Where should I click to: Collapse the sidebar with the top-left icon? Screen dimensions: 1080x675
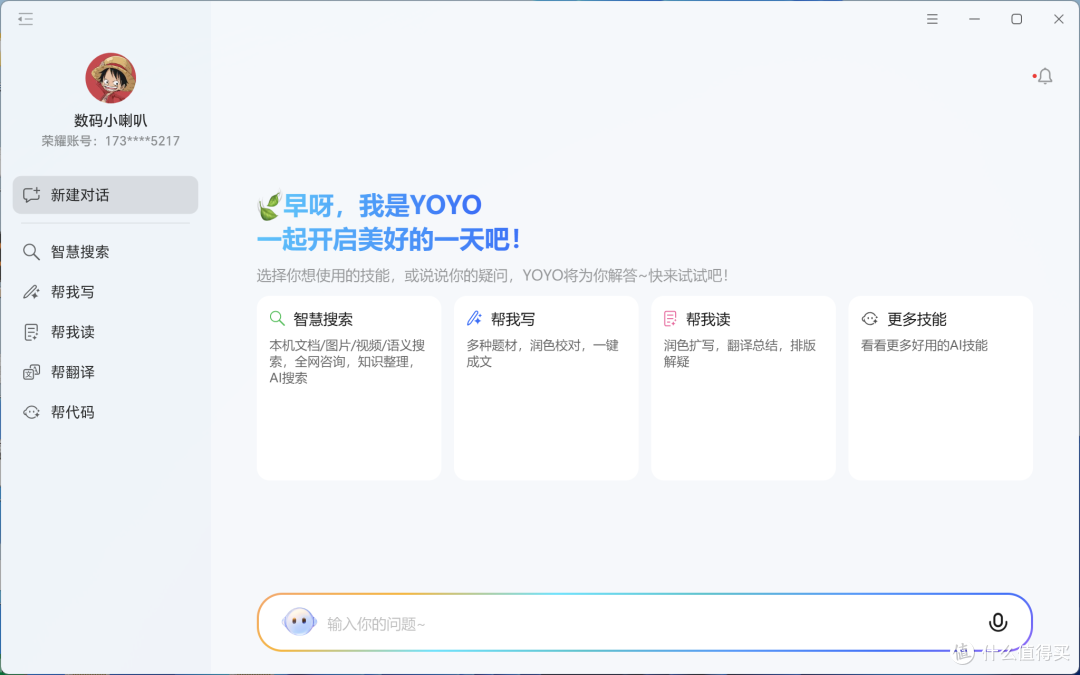25,19
